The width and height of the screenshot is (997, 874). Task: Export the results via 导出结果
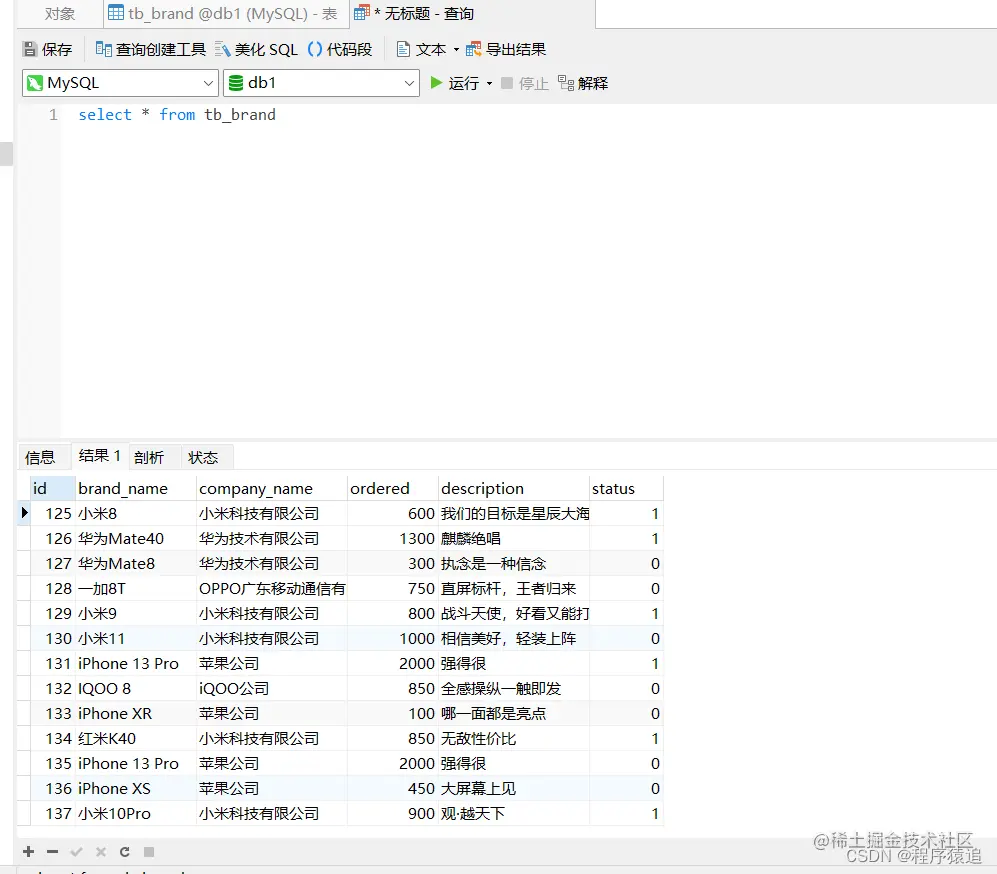[x=506, y=49]
